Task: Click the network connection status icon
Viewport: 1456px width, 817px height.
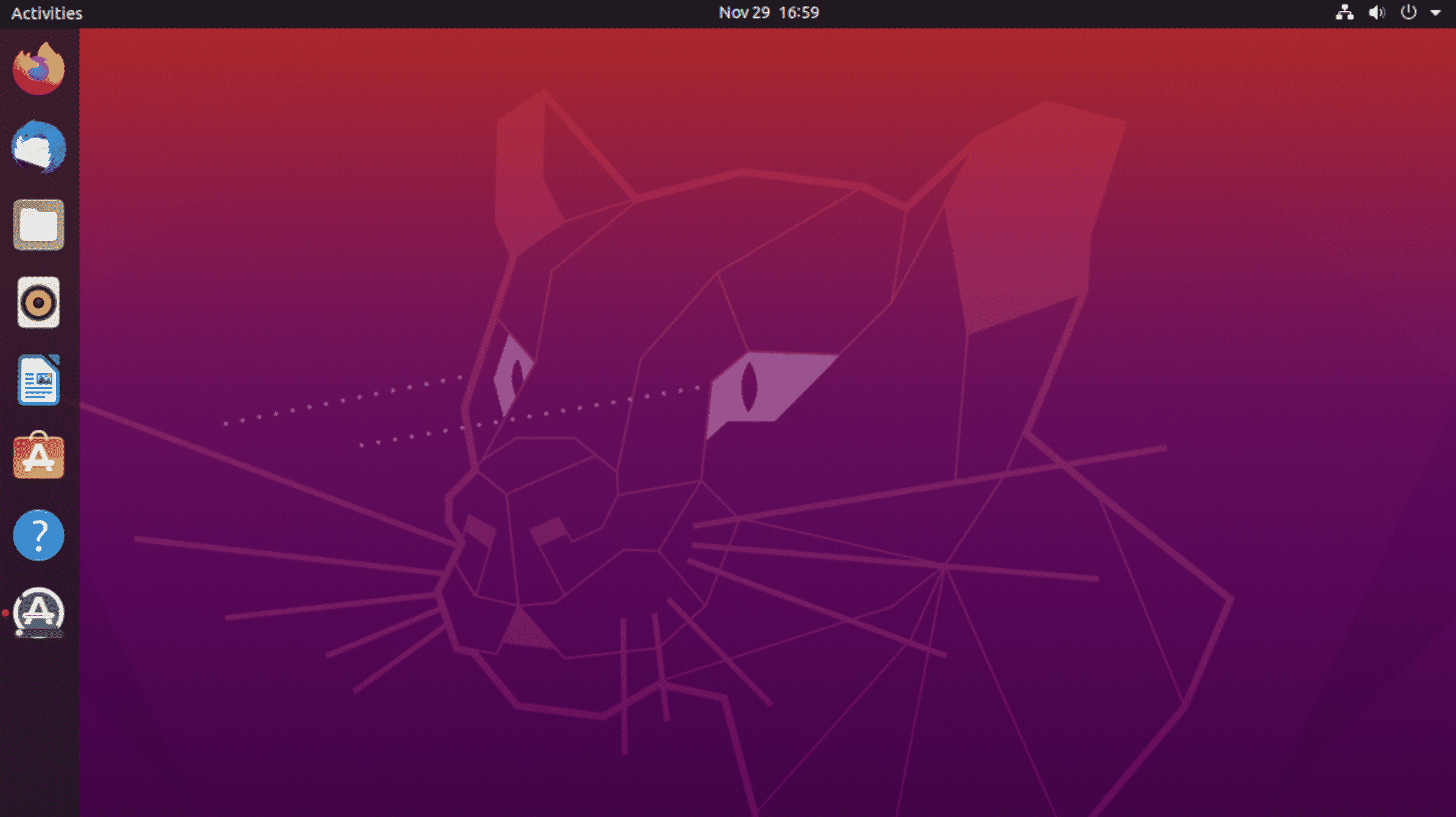Action: click(1345, 13)
